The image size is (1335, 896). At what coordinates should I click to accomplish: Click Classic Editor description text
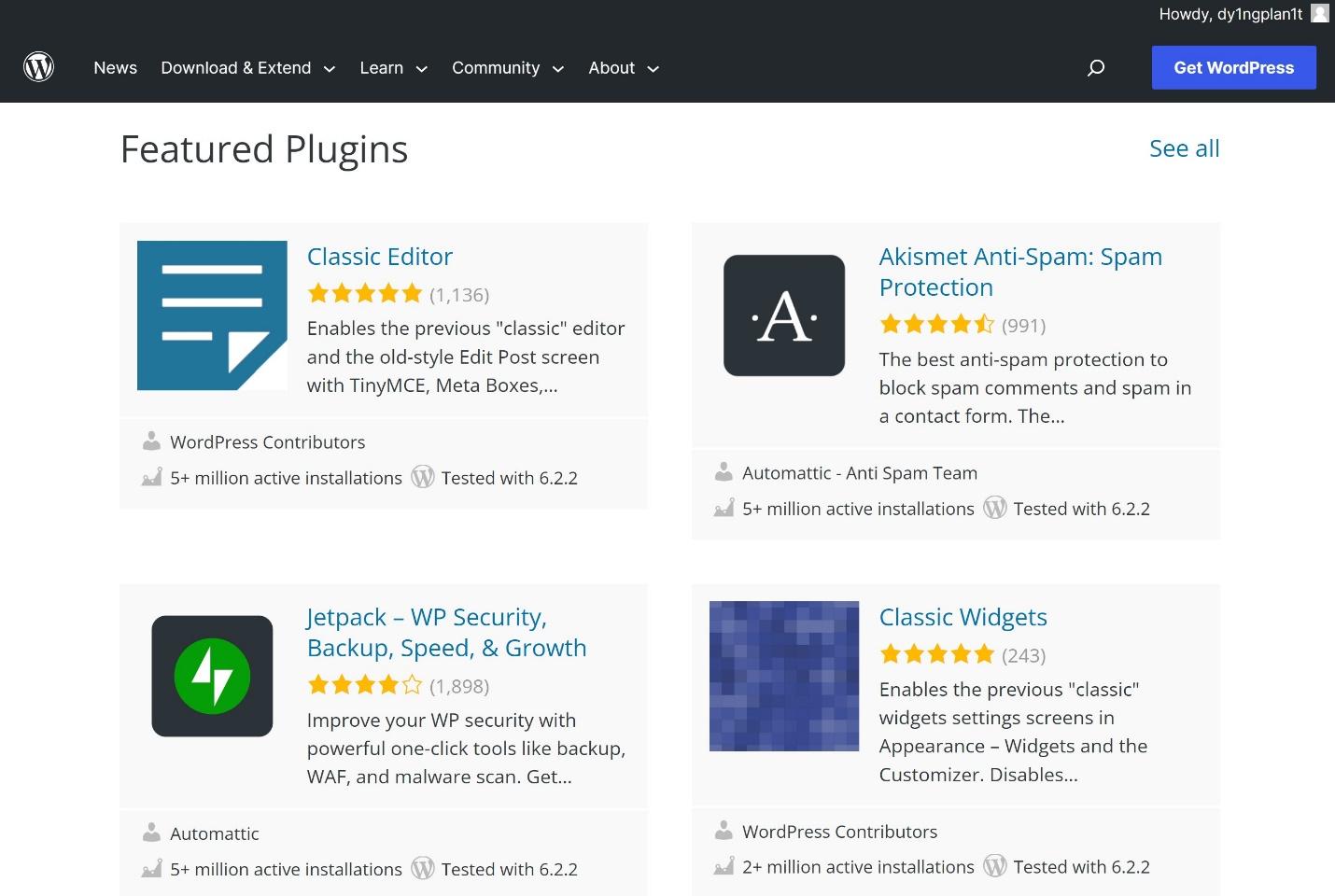tap(466, 357)
